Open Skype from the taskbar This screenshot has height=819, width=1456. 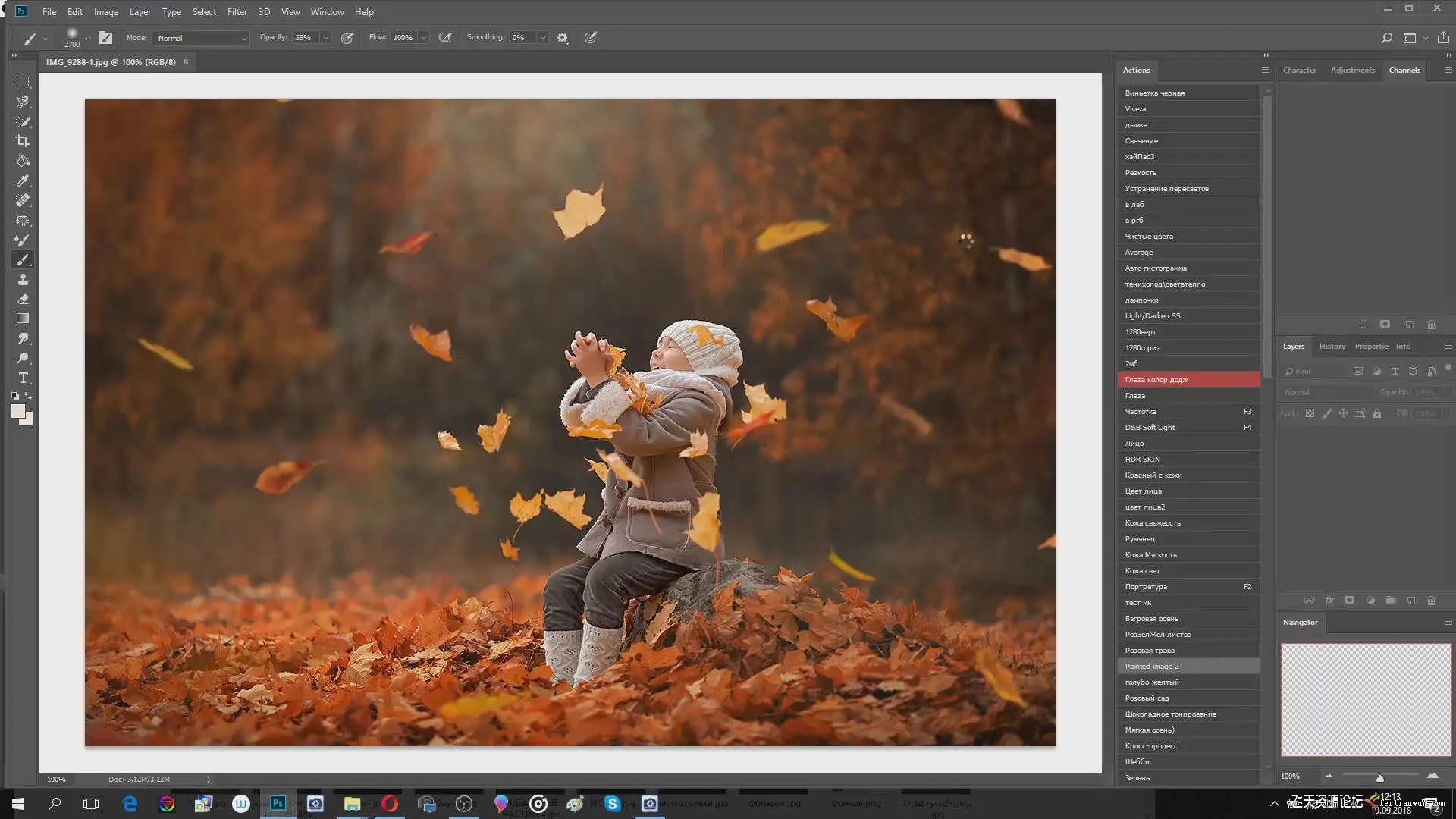click(612, 804)
